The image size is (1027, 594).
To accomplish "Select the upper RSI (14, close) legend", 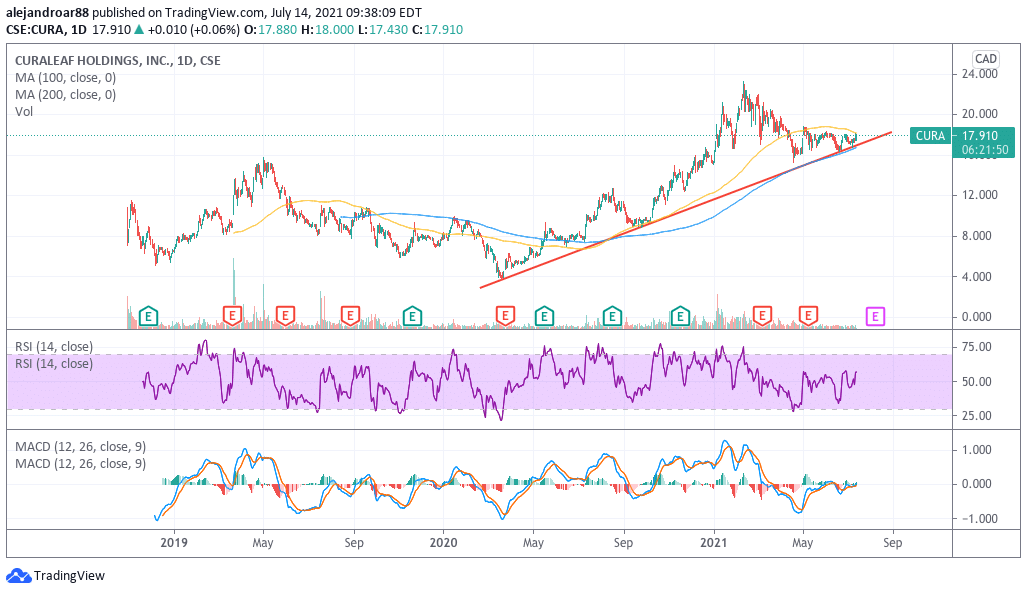I will click(54, 346).
